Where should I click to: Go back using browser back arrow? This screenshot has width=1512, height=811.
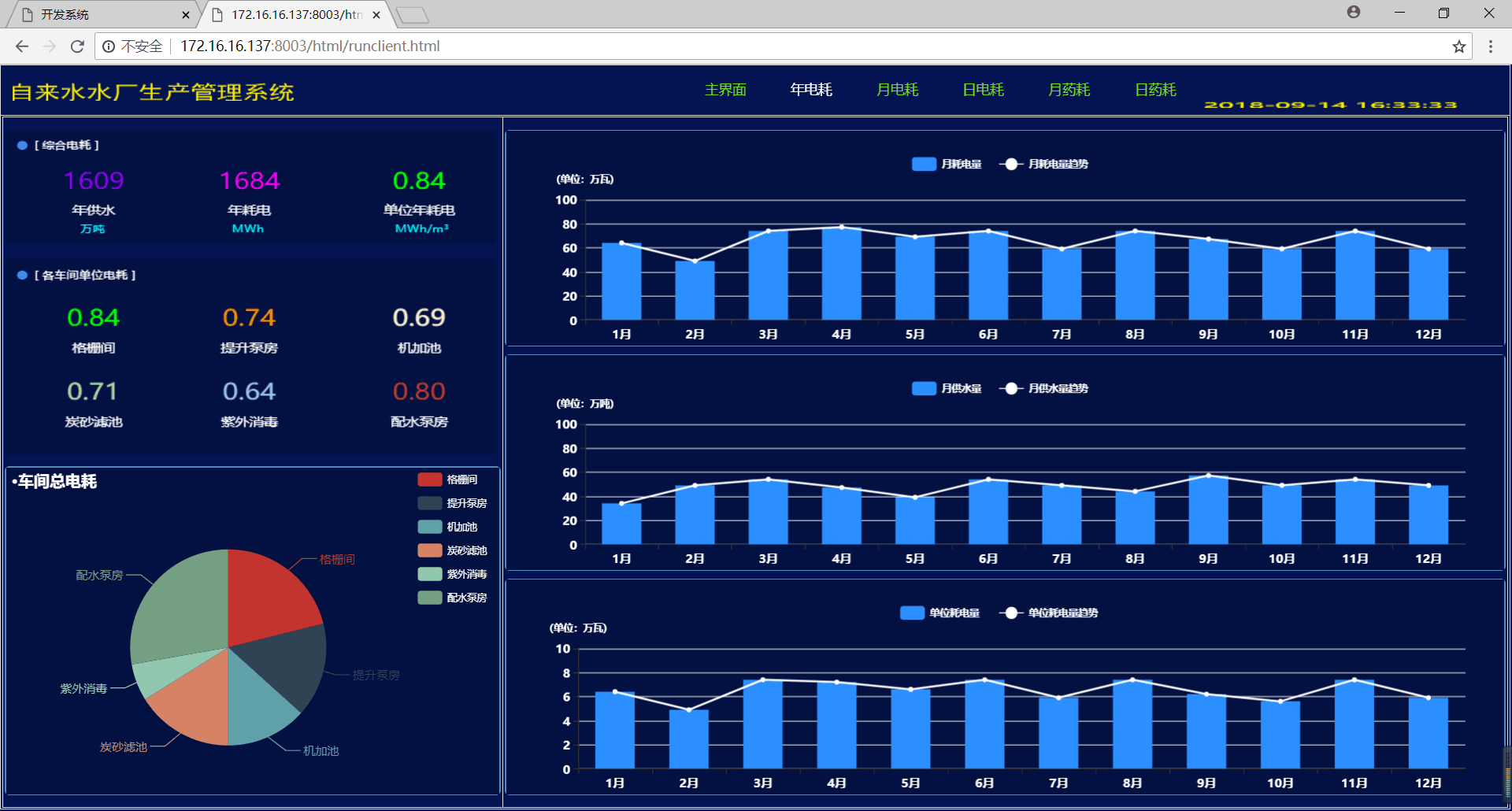pos(22,46)
